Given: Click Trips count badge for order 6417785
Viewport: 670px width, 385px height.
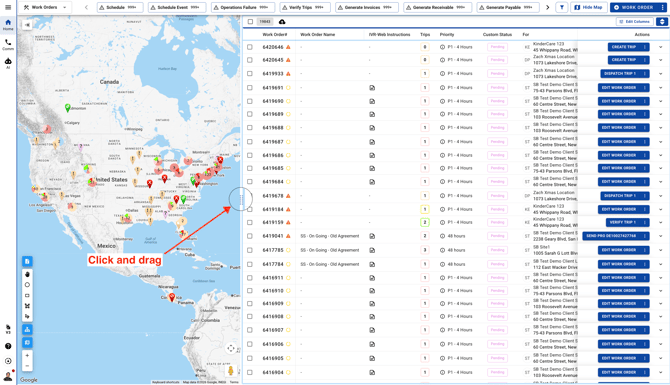Looking at the screenshot, I should (425, 250).
